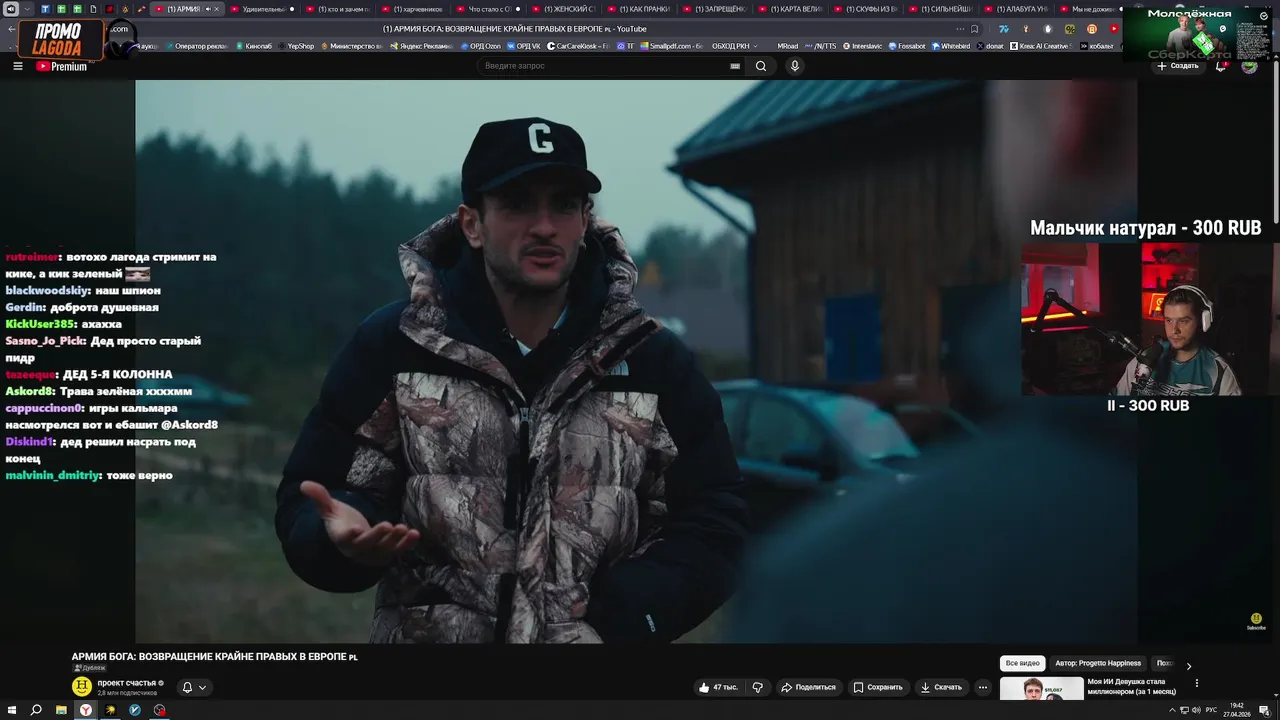
Task: Open Кинопаб bookmark
Action: pos(253,46)
